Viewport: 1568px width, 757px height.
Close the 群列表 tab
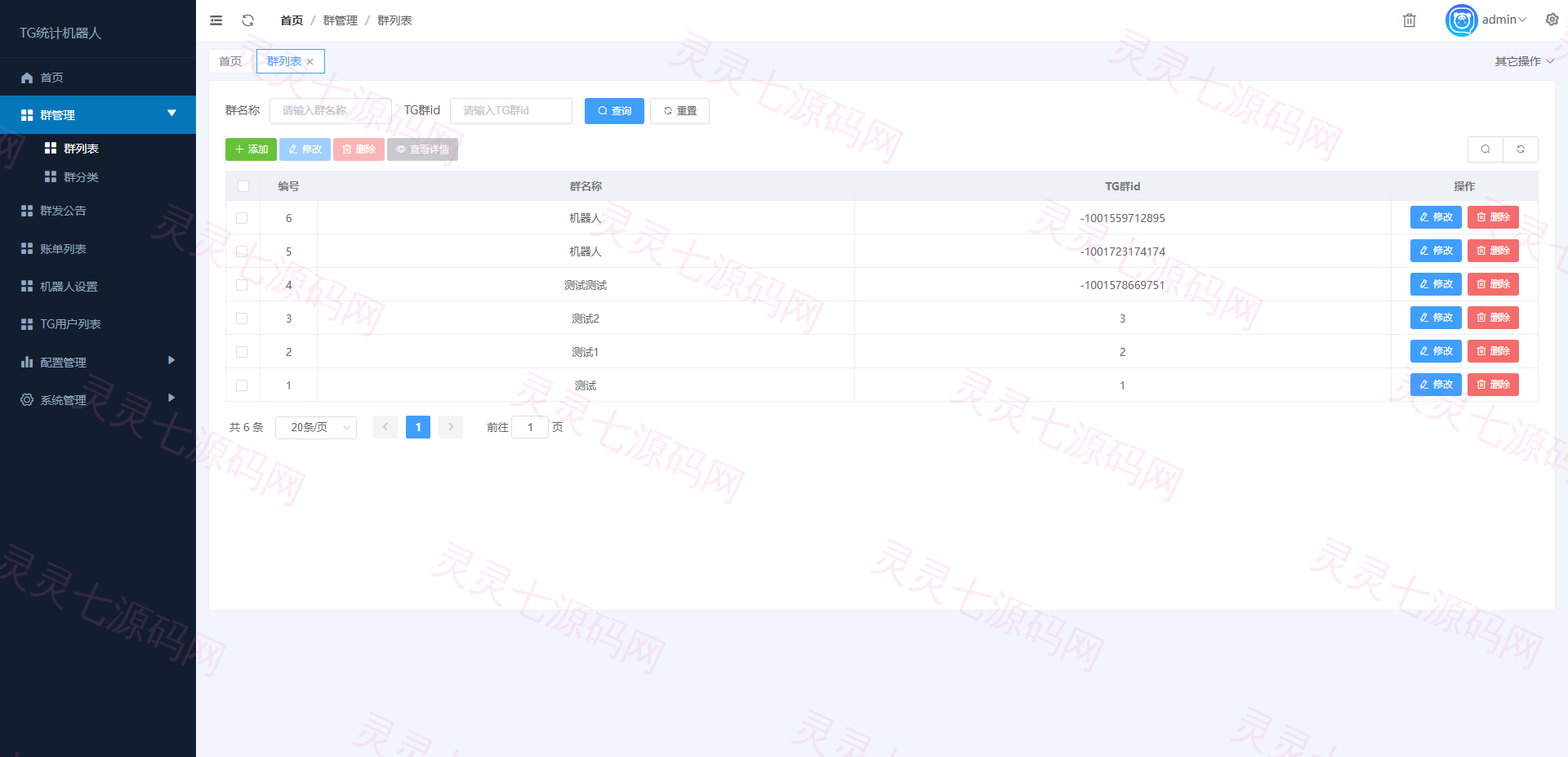310,62
